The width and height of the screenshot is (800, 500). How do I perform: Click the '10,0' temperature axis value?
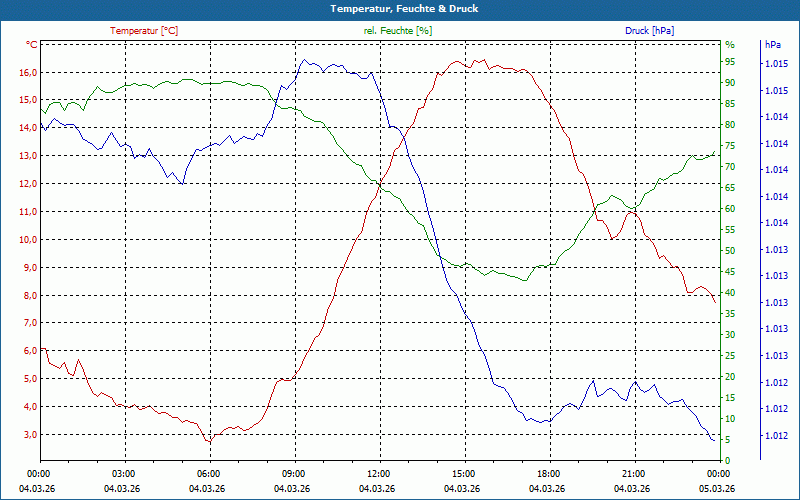[x=28, y=240]
